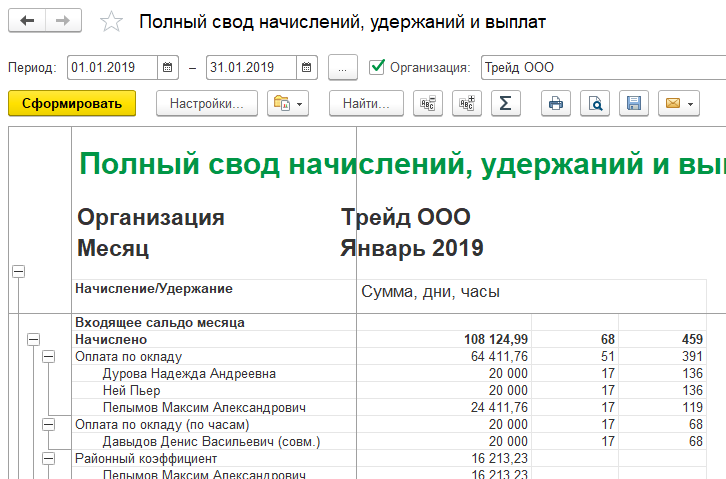Add report to favorites with star icon
726x479 pixels.
[112, 22]
